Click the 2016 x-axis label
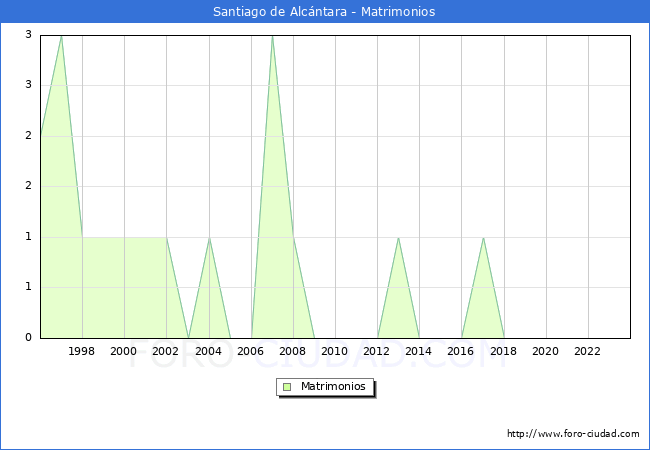The width and height of the screenshot is (650, 450). 461,351
